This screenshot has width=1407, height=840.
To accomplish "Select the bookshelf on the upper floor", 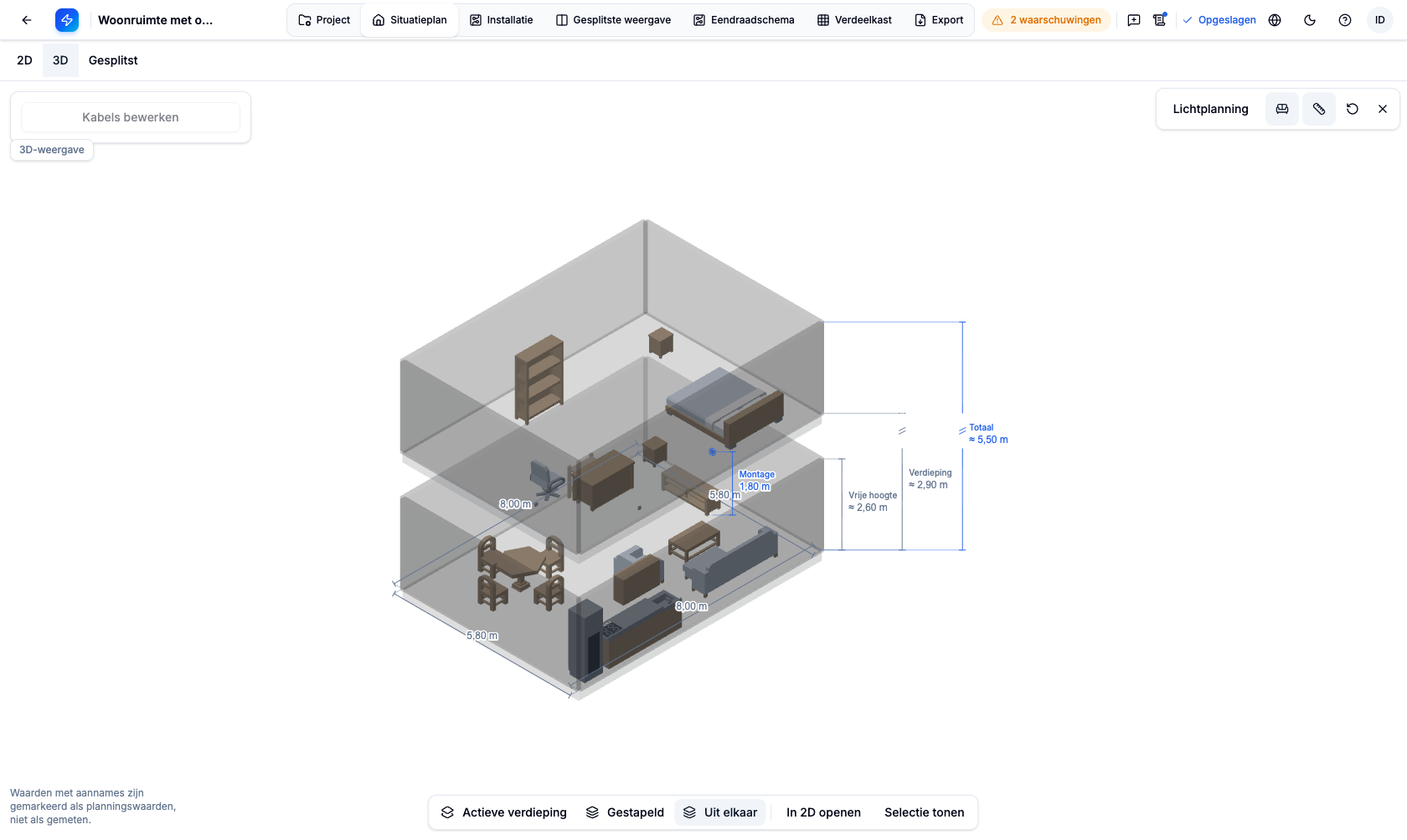I will click(x=539, y=379).
